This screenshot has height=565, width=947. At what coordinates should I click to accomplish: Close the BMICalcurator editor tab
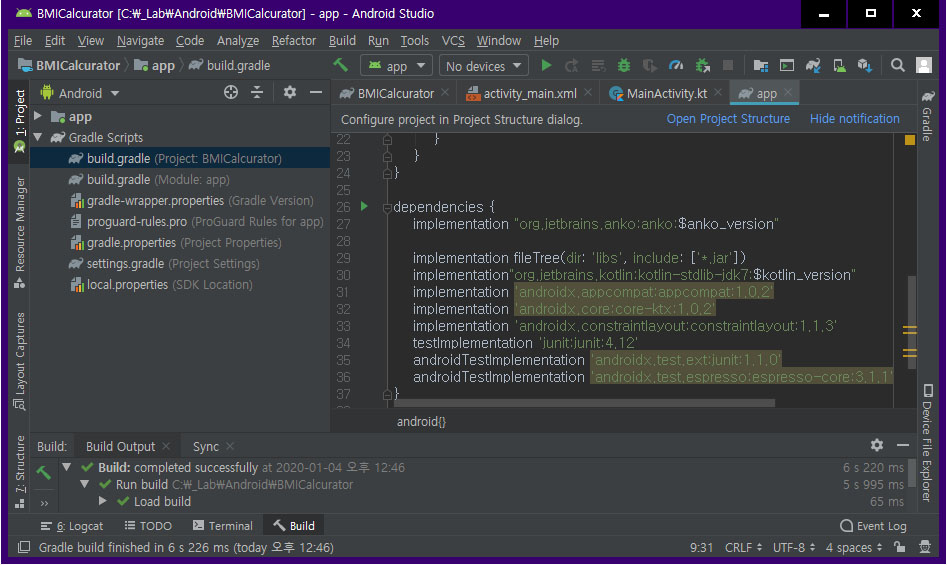445,92
